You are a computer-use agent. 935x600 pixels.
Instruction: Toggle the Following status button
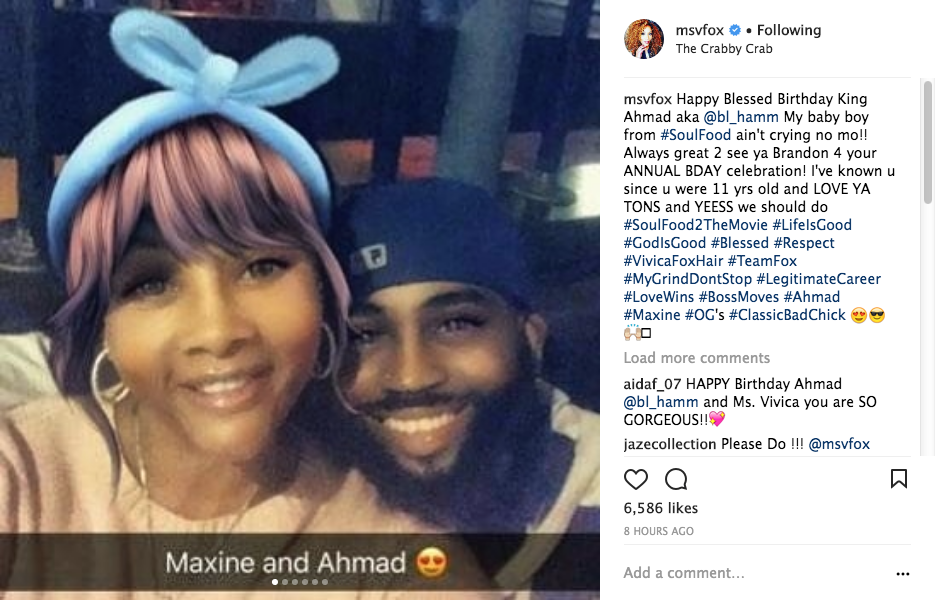pyautogui.click(x=789, y=30)
